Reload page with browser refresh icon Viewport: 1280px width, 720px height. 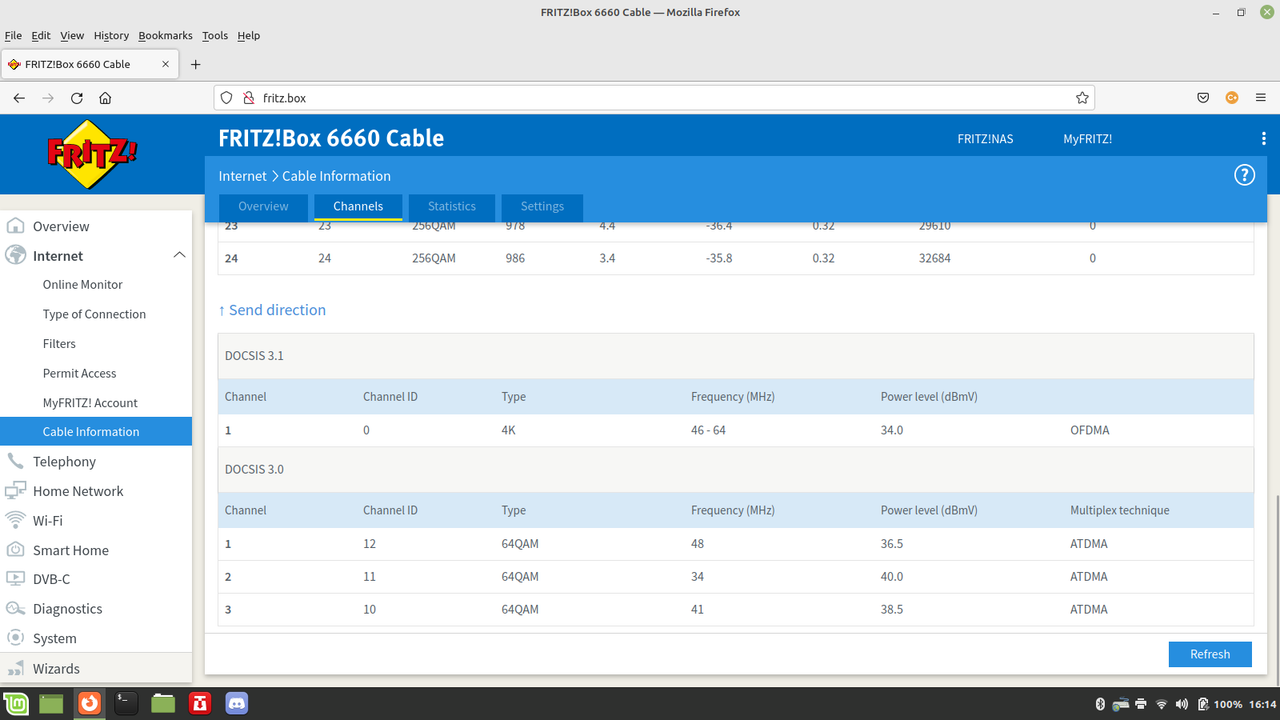pos(77,98)
